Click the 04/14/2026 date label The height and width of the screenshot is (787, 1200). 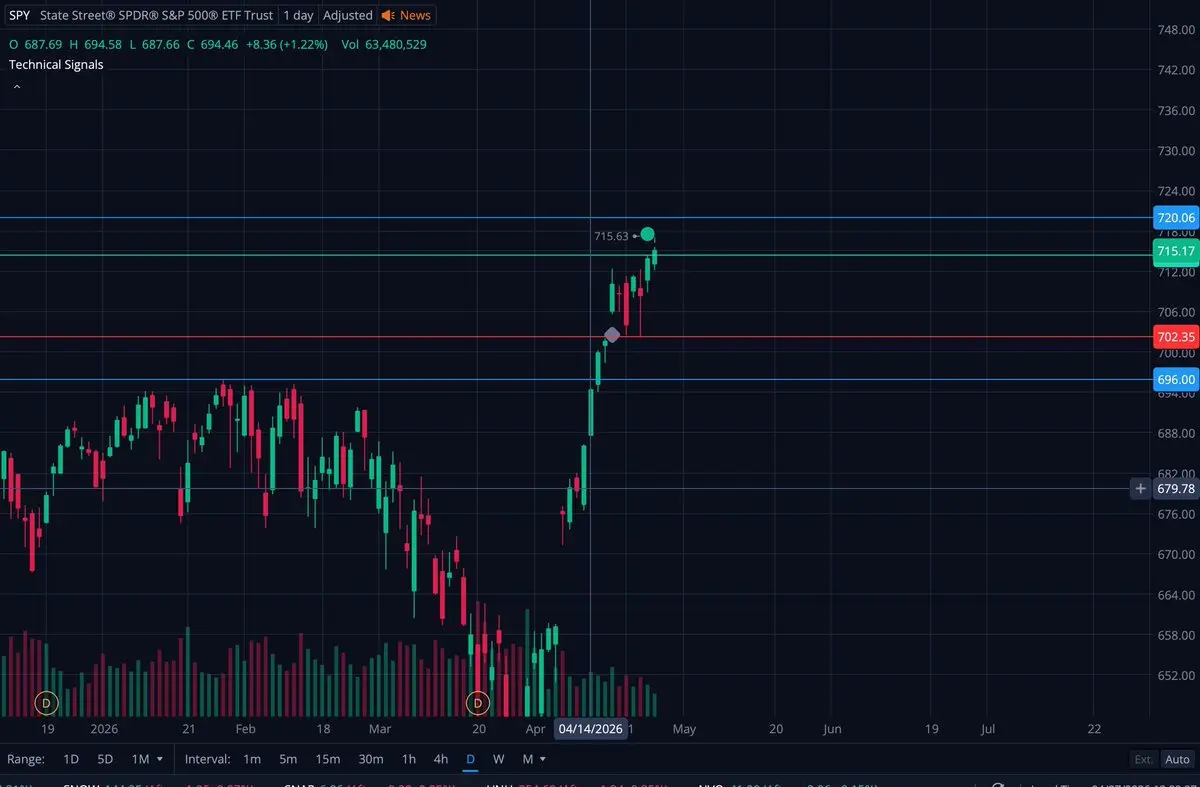pos(591,729)
